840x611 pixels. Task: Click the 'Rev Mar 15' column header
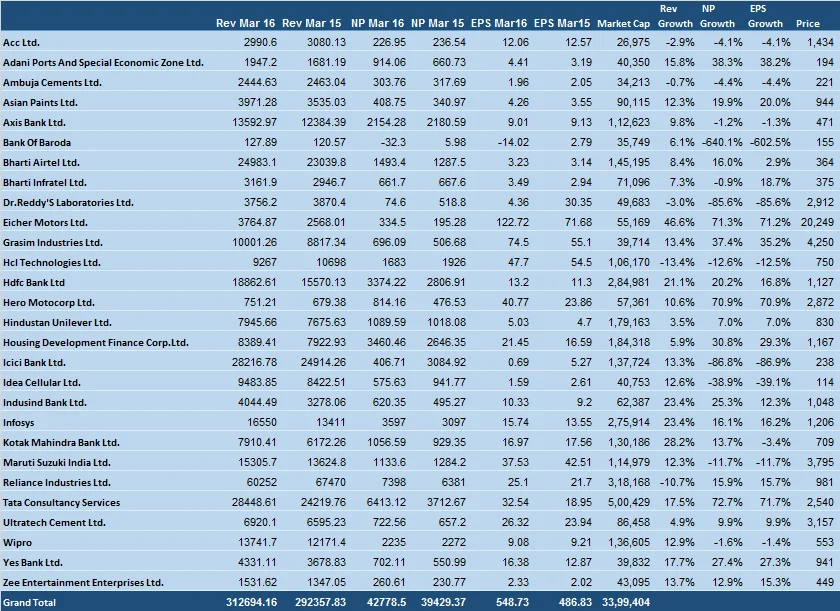pyautogui.click(x=311, y=24)
